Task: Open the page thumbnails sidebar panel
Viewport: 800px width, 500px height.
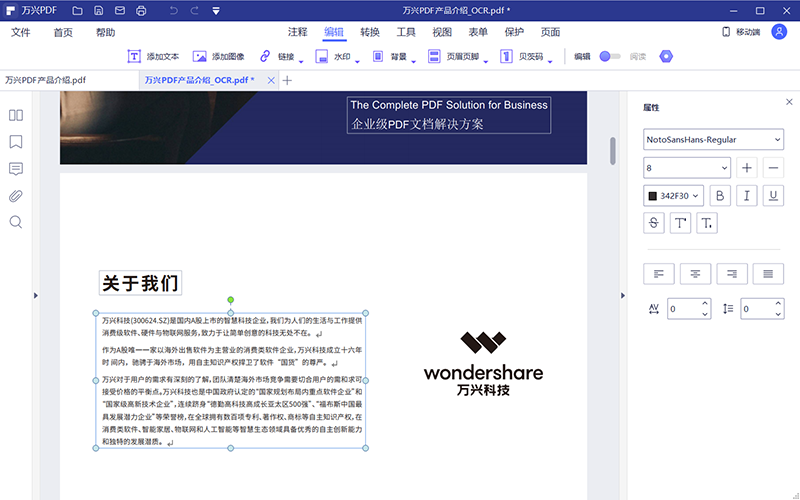Action: pyautogui.click(x=16, y=115)
